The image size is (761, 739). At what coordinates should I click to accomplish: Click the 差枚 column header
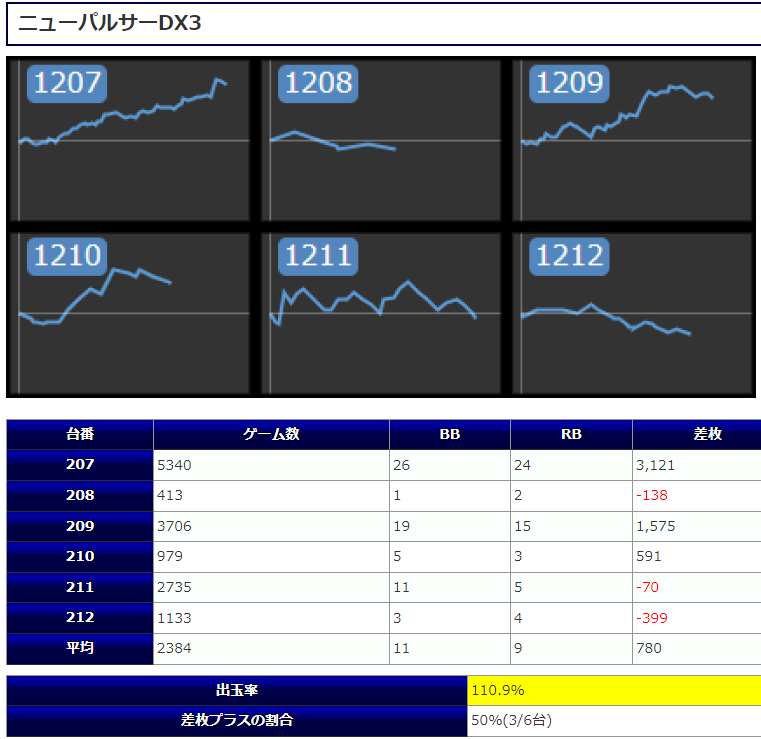[697, 434]
